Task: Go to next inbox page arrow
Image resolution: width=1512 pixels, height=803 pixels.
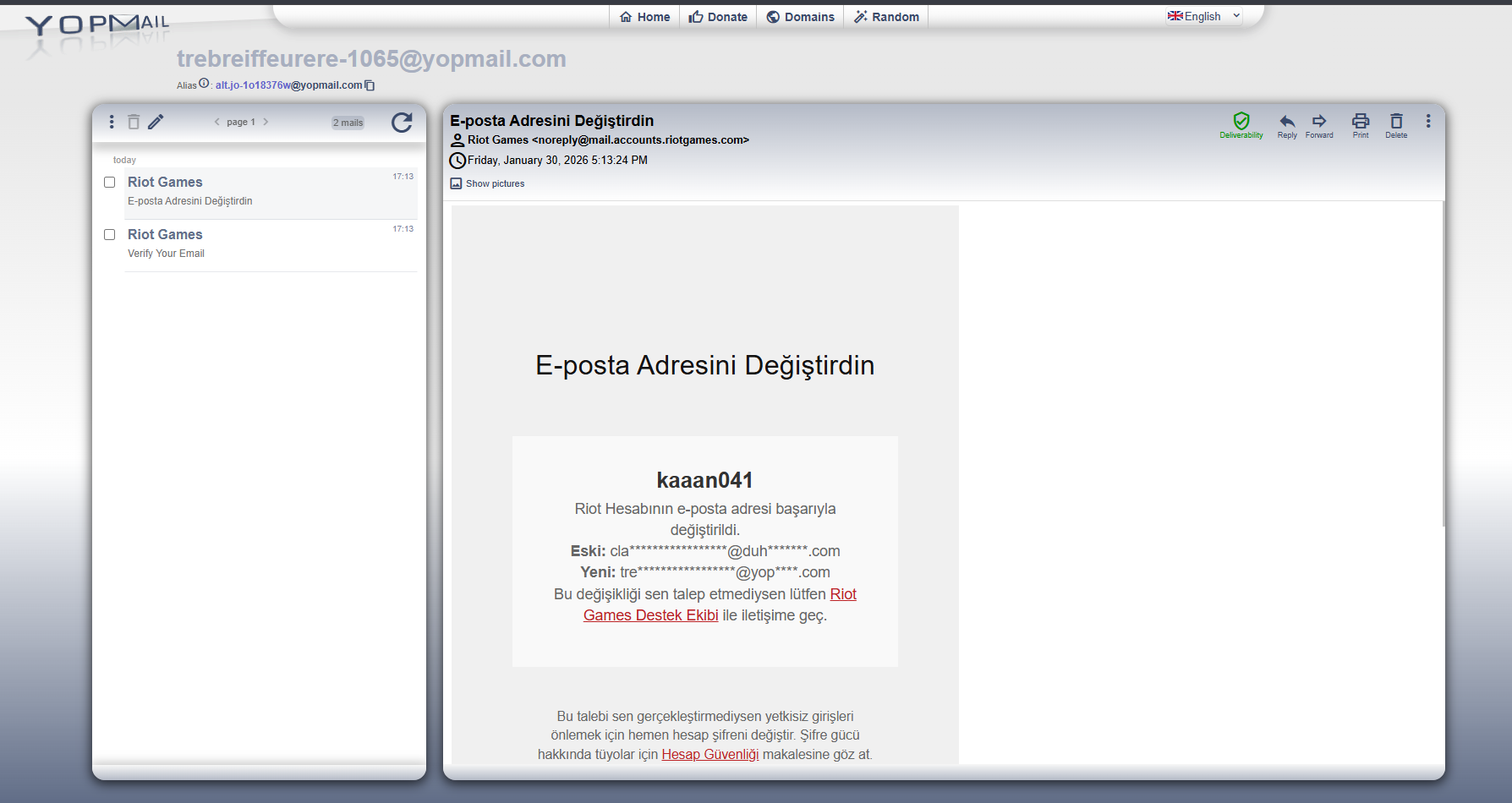Action: click(266, 122)
